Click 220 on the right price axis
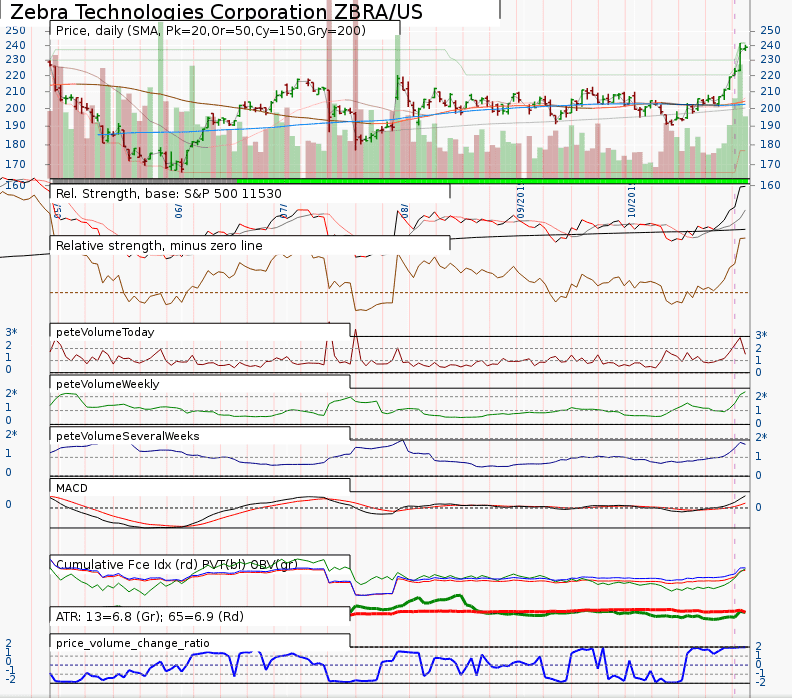Image resolution: width=792 pixels, height=698 pixels. click(770, 75)
